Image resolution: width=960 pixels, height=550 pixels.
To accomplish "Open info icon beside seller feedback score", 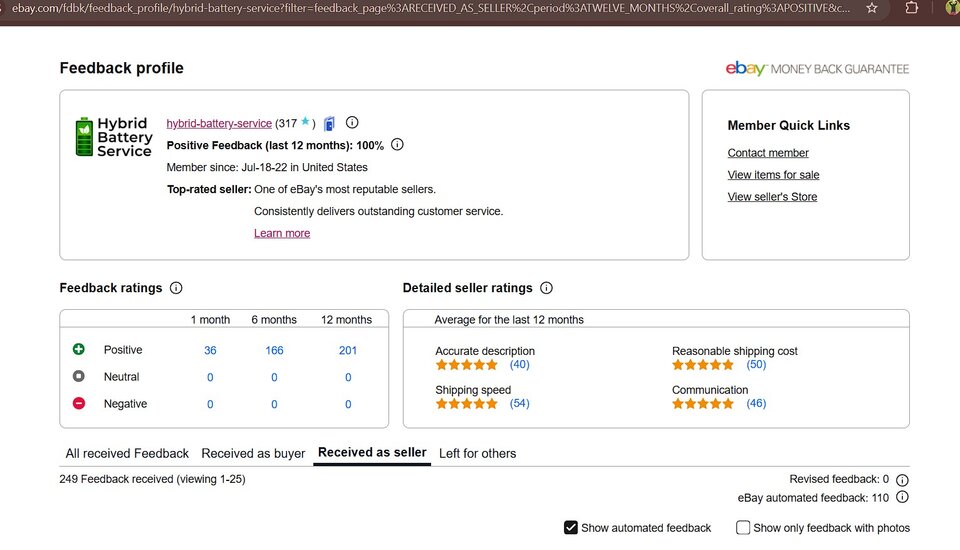I will coord(352,123).
